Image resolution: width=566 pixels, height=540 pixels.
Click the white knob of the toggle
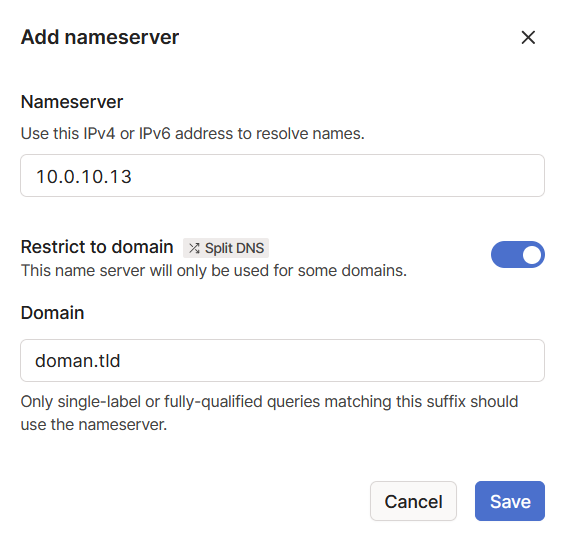532,255
